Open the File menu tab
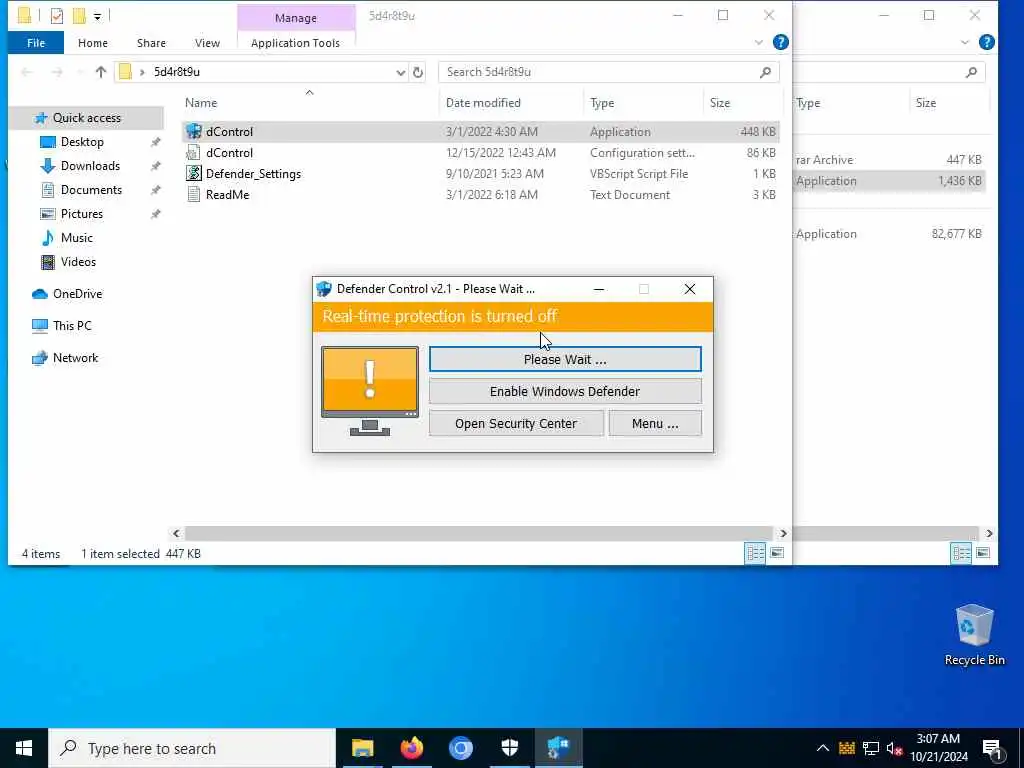This screenshot has height=768, width=1024. click(x=36, y=42)
